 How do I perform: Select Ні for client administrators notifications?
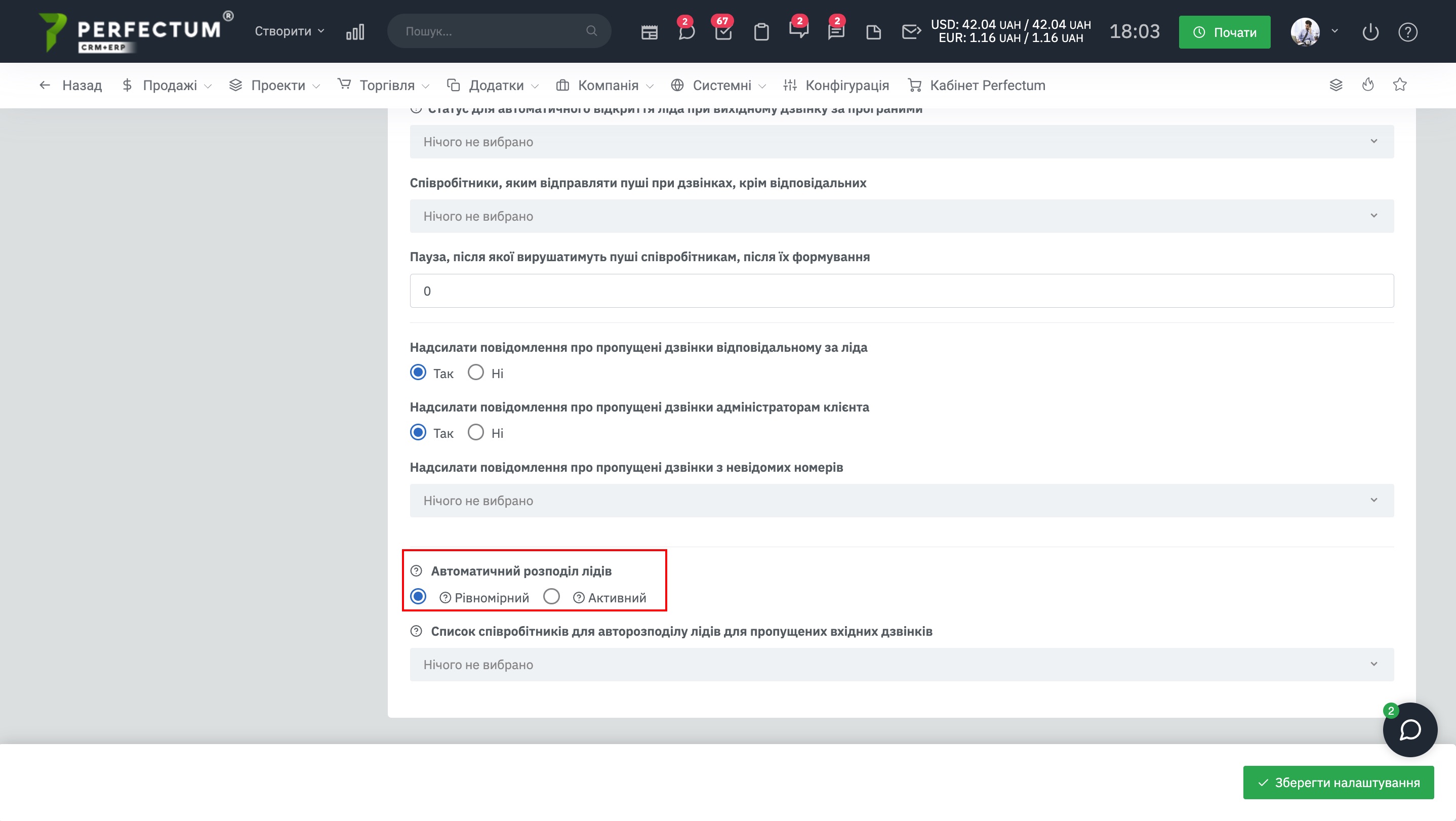(x=476, y=432)
